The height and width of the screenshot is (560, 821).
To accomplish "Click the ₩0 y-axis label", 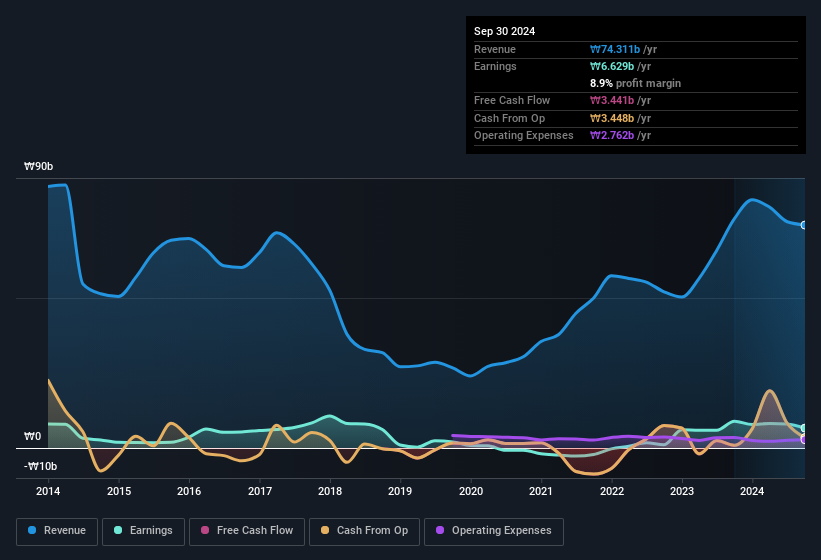I will click(x=32, y=436).
